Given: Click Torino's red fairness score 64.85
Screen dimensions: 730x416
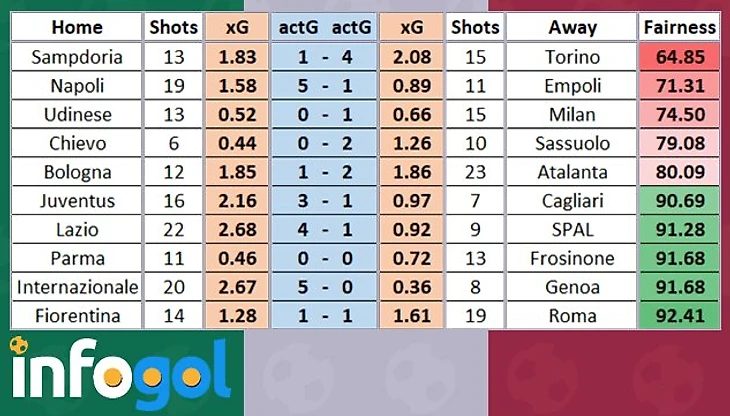Looking at the screenshot, I should (x=680, y=57).
